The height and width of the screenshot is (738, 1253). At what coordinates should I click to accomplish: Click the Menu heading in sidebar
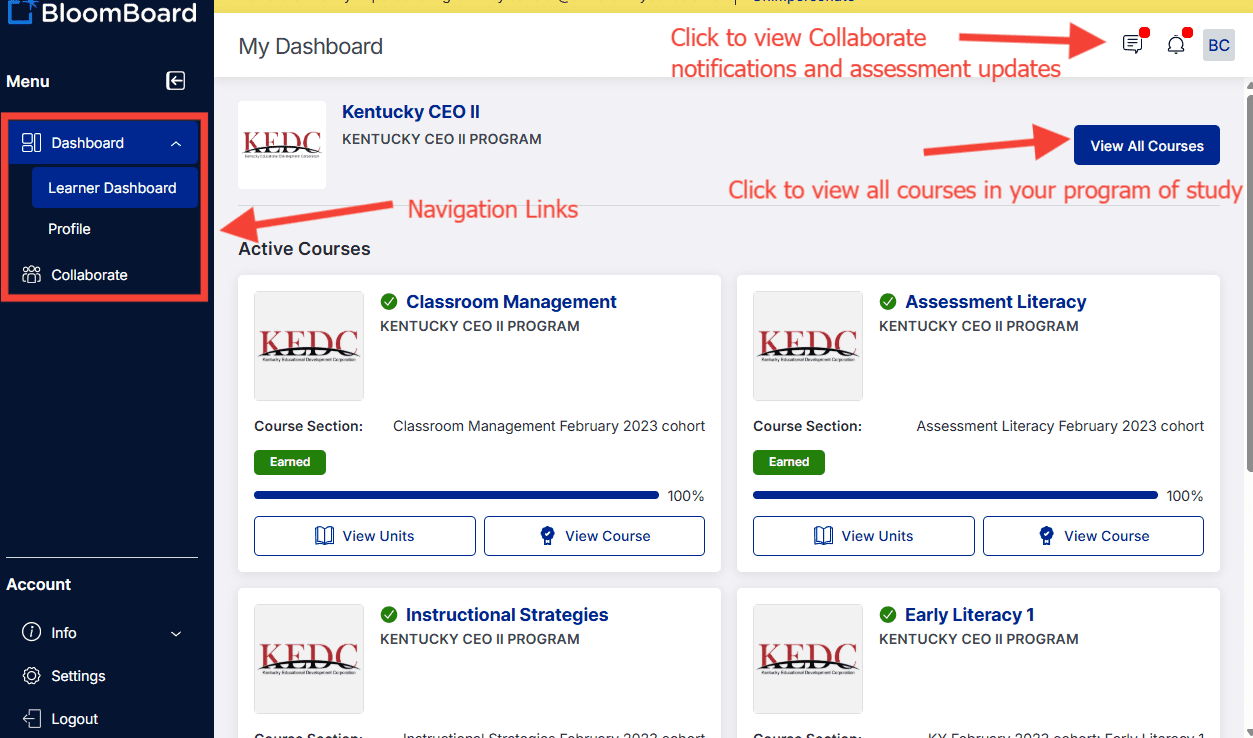click(x=28, y=81)
